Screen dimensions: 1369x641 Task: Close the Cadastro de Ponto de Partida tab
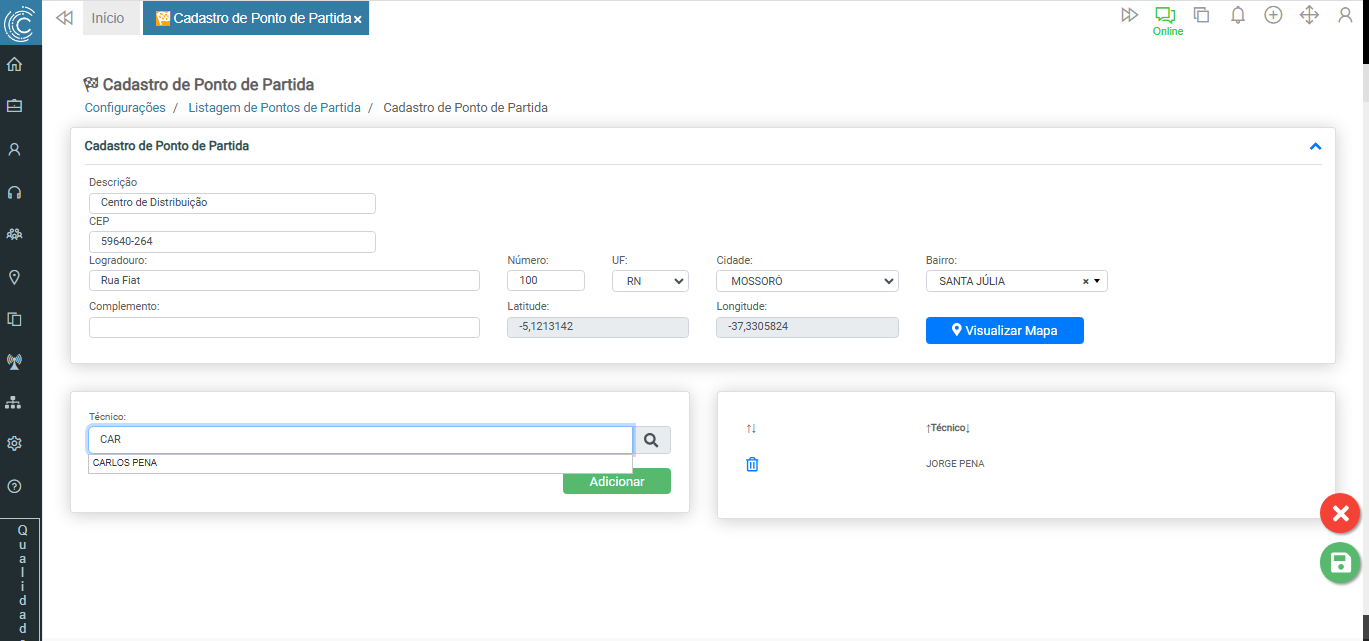coord(357,19)
